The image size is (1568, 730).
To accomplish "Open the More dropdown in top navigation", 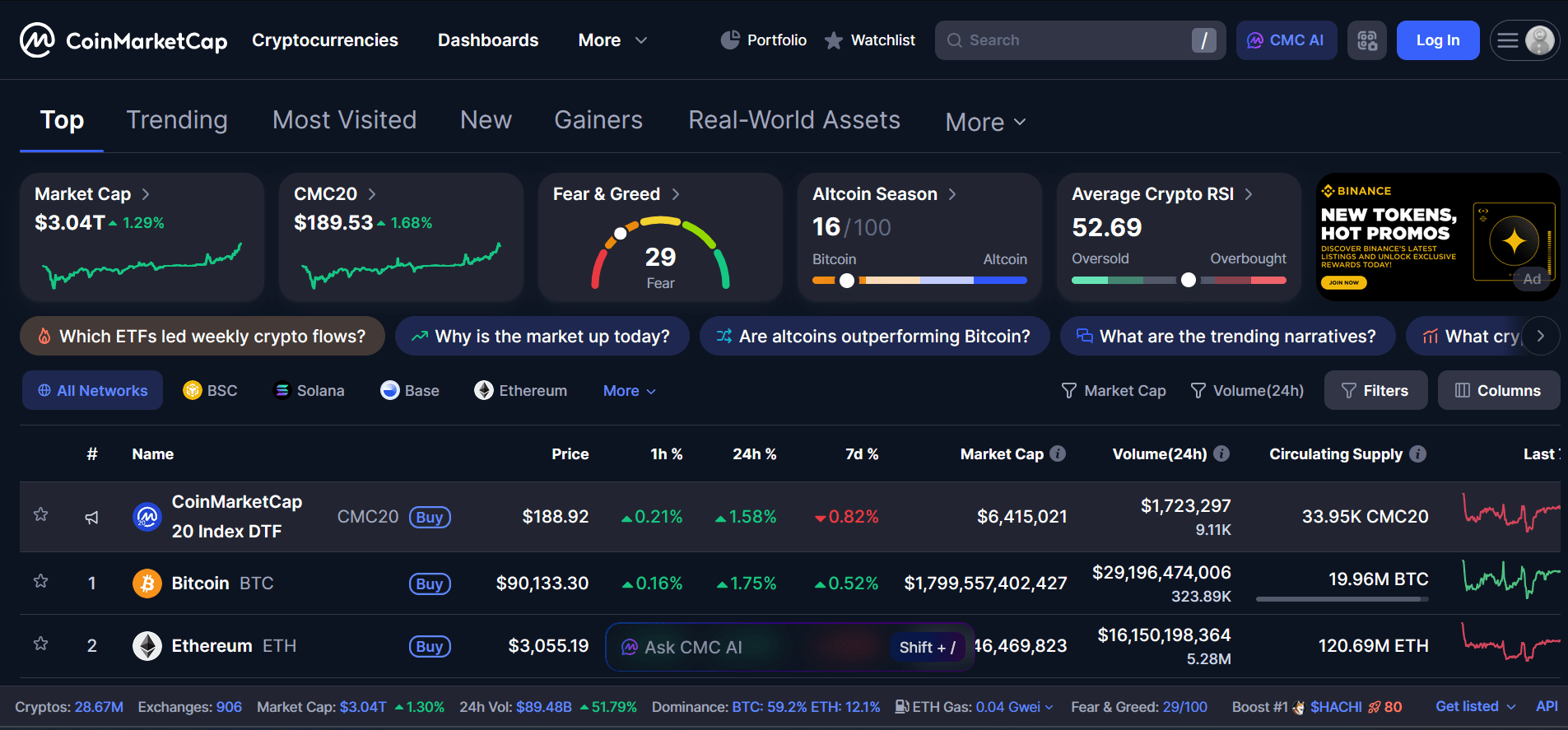I will pyautogui.click(x=612, y=40).
